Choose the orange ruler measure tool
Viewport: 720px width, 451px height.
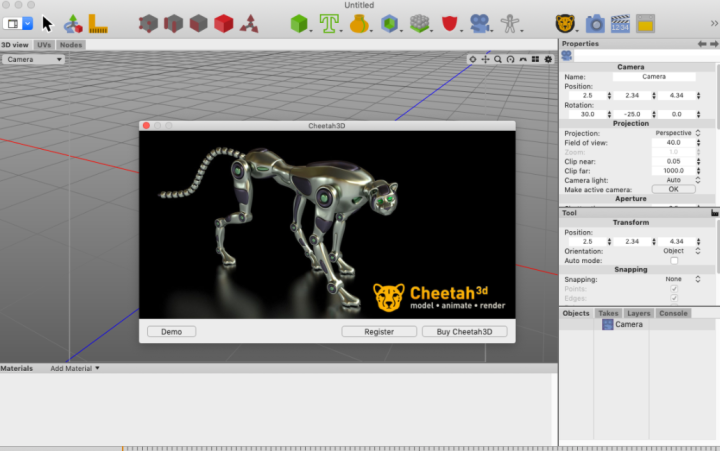point(97,24)
